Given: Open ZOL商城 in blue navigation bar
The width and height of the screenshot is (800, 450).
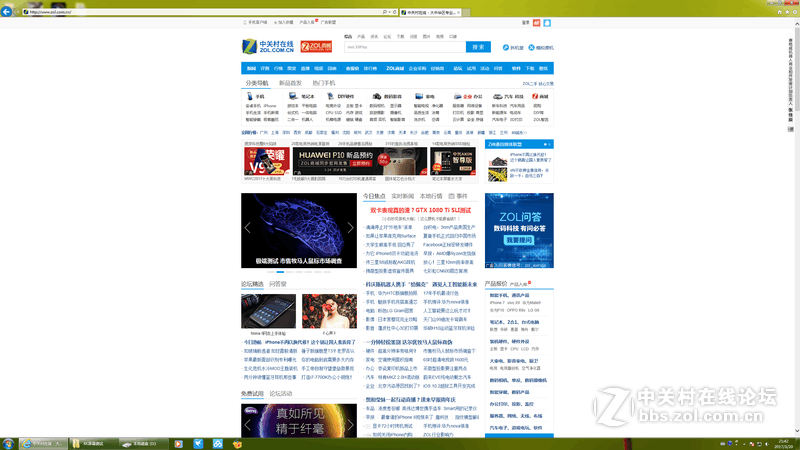Looking at the screenshot, I should coord(395,68).
